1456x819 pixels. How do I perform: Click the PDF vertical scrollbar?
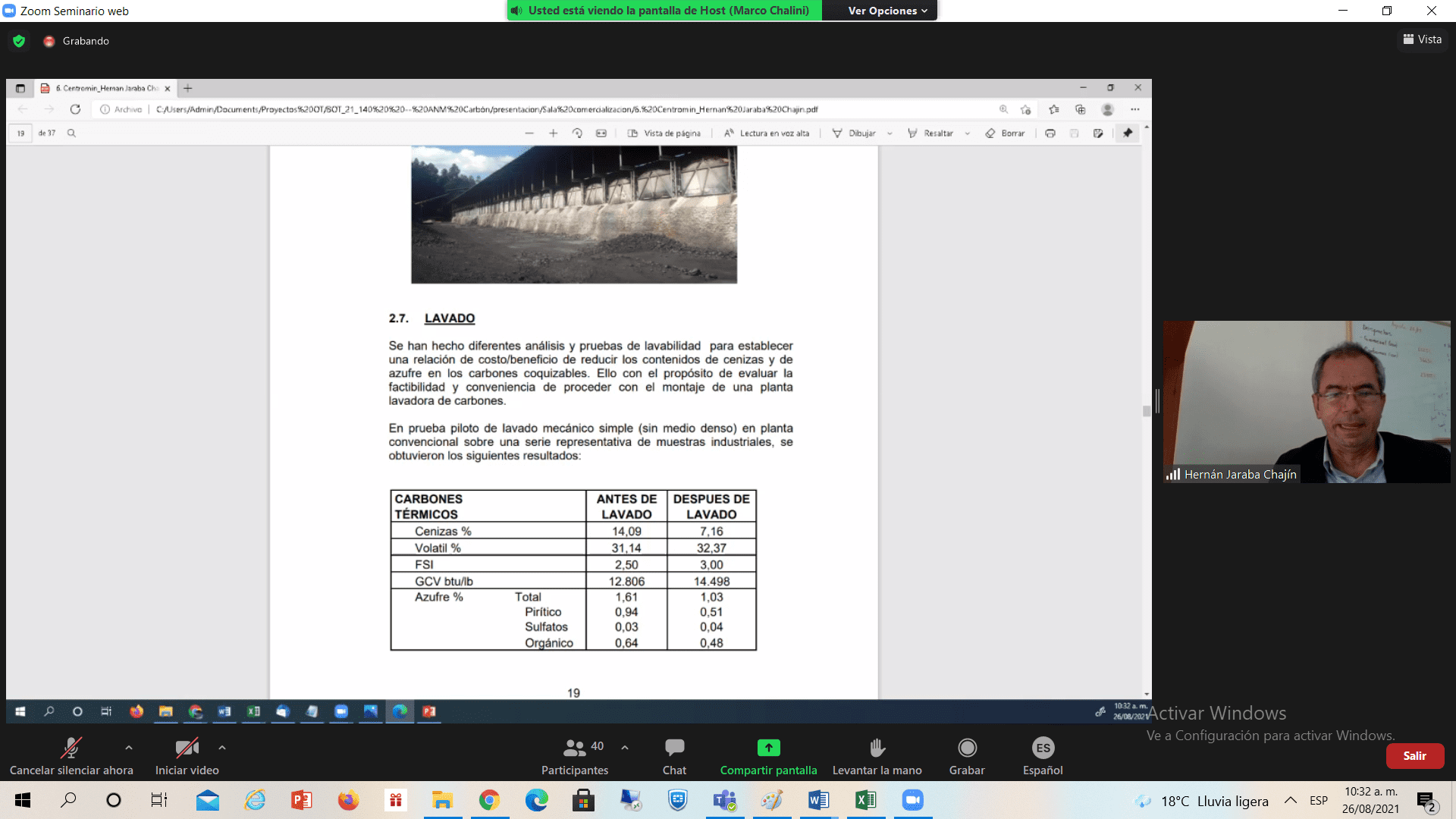tap(1147, 411)
